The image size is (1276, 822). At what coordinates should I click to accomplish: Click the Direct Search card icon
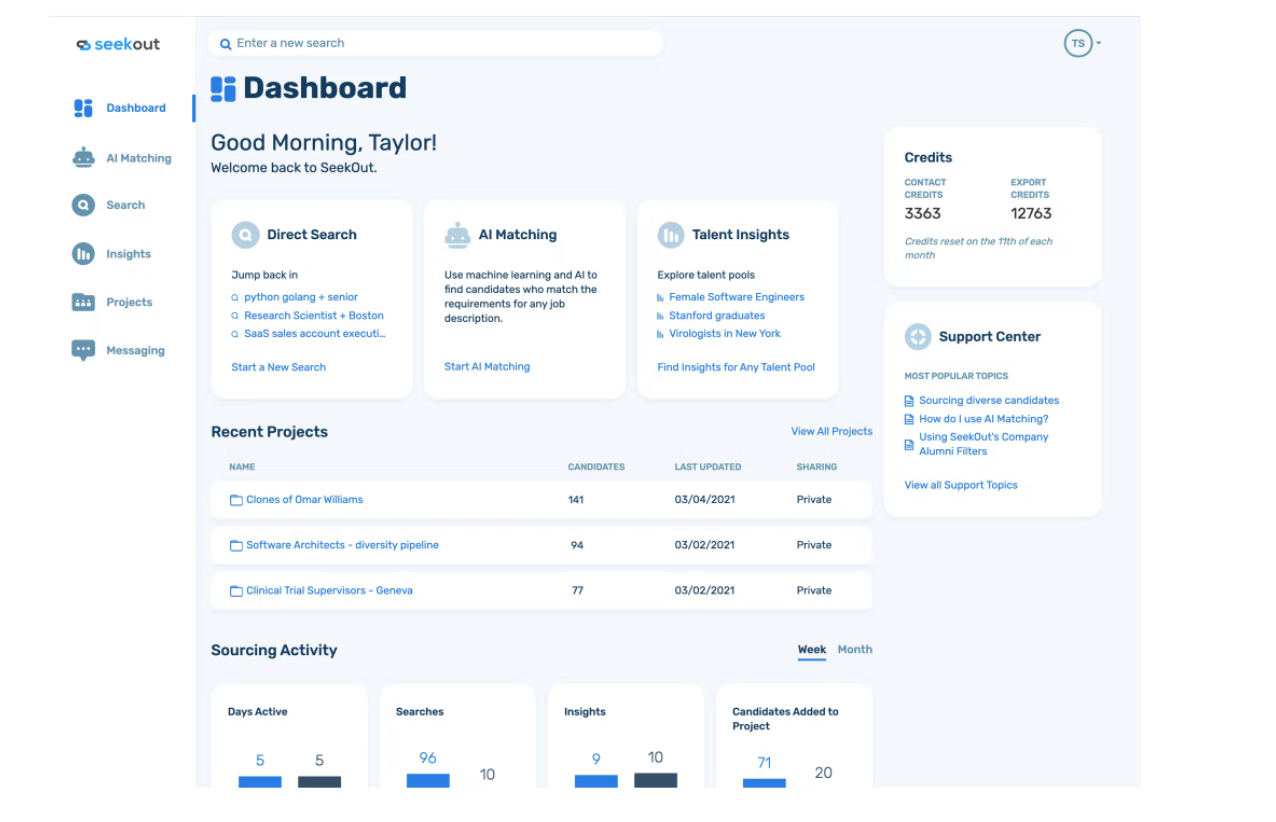coord(245,235)
